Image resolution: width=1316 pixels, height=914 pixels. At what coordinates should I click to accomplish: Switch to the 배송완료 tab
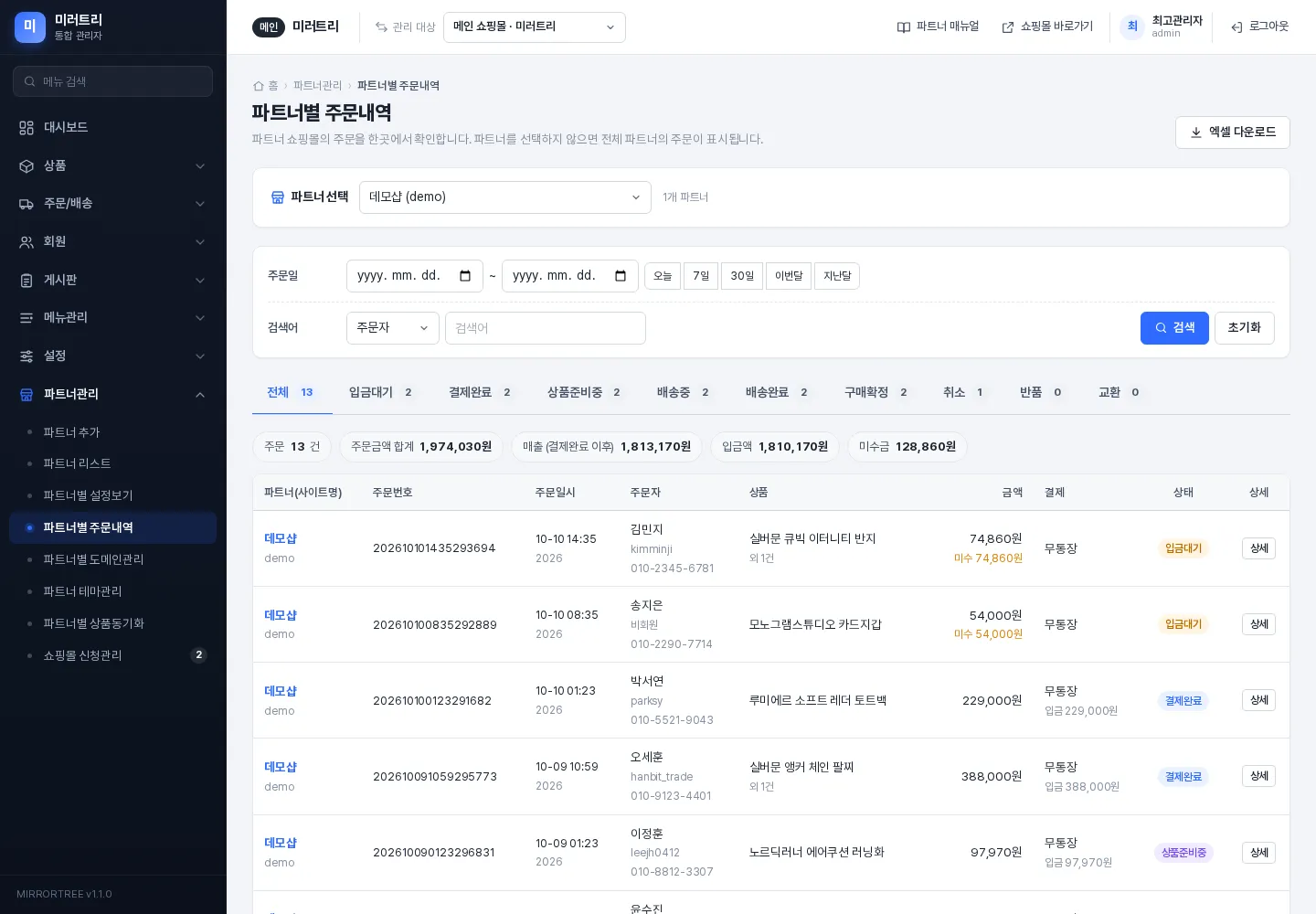click(779, 393)
